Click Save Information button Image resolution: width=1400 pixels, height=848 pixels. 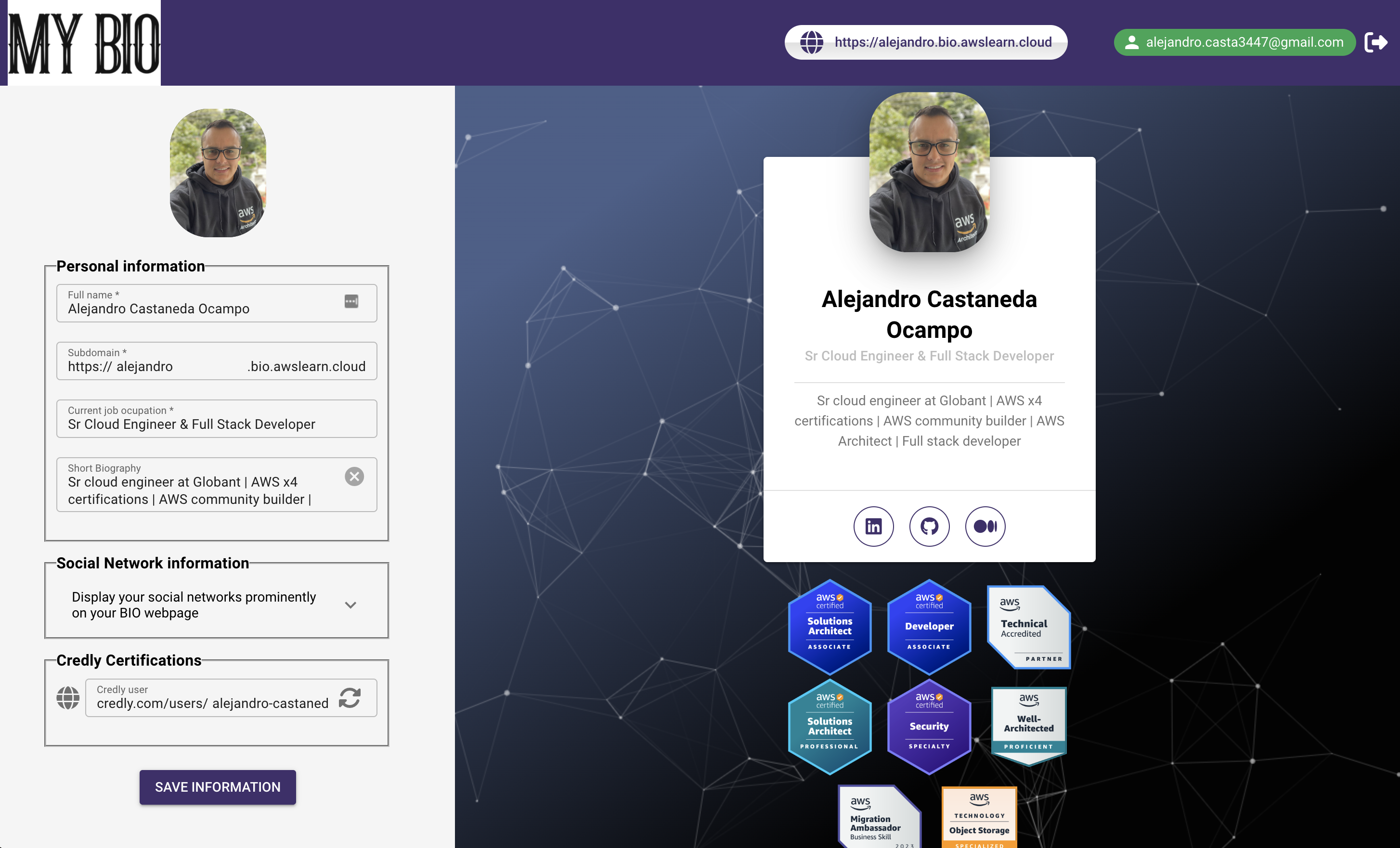(218, 787)
